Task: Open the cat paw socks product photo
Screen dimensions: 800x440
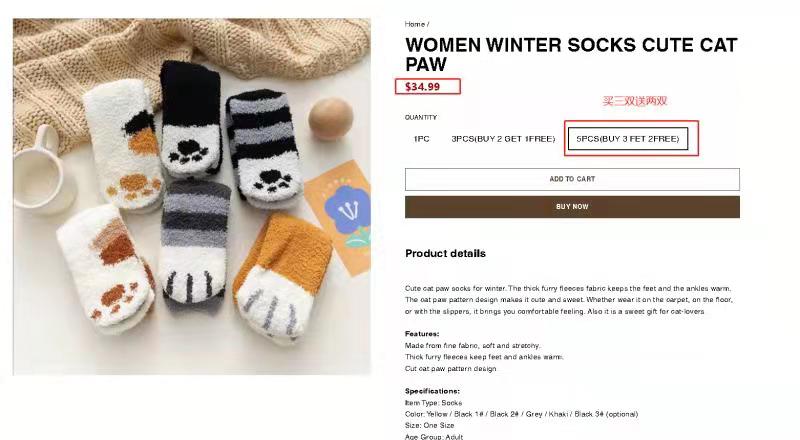Action: click(191, 197)
